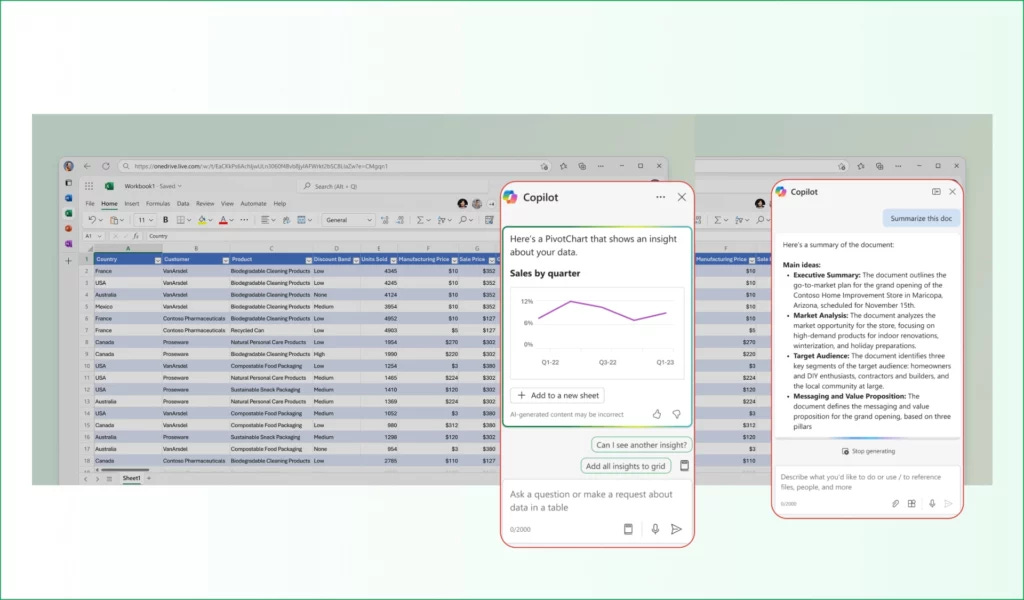Viewport: 1024px width, 600px height.
Task: Open the Borders tool in the ribbon
Action: point(181,220)
